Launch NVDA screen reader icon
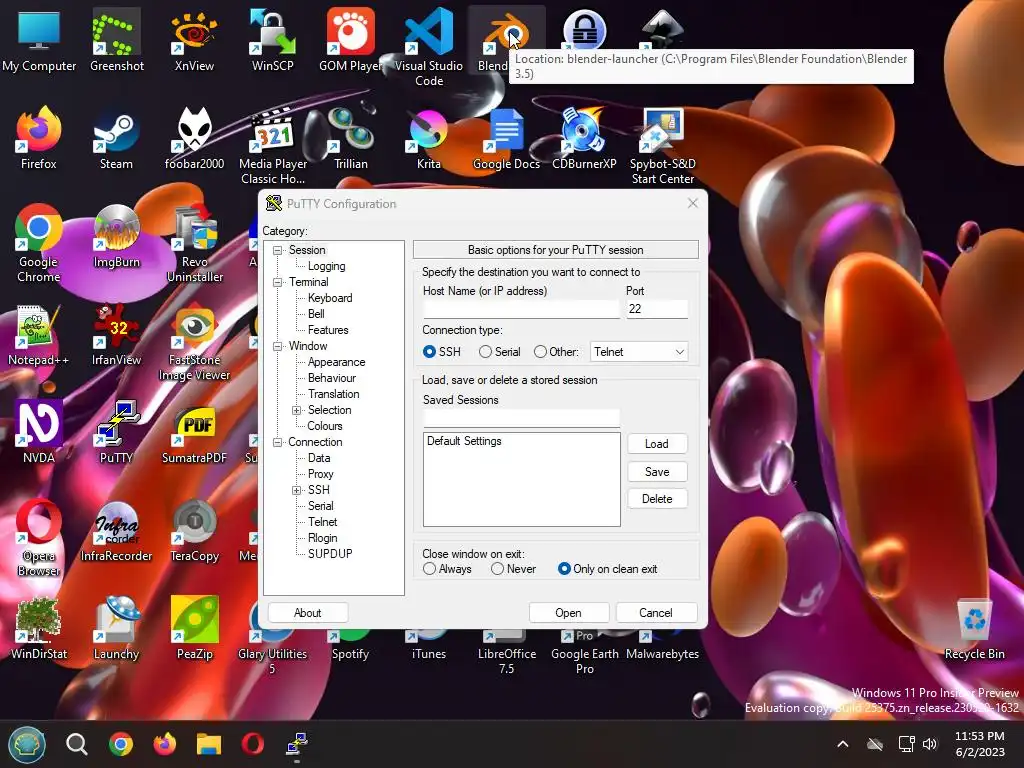The height and width of the screenshot is (768, 1024). pos(39,431)
